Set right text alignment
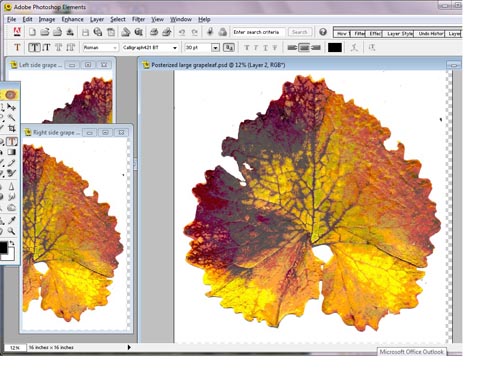 pos(315,48)
